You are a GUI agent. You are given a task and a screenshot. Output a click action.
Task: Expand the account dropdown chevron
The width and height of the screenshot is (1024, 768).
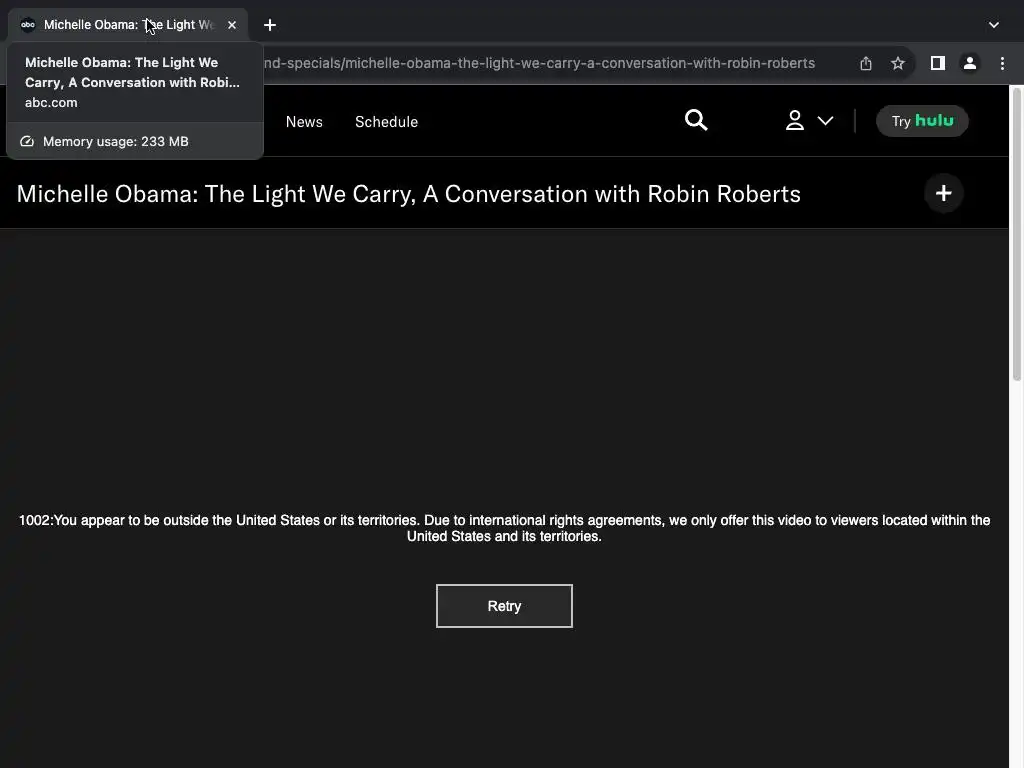coord(825,121)
